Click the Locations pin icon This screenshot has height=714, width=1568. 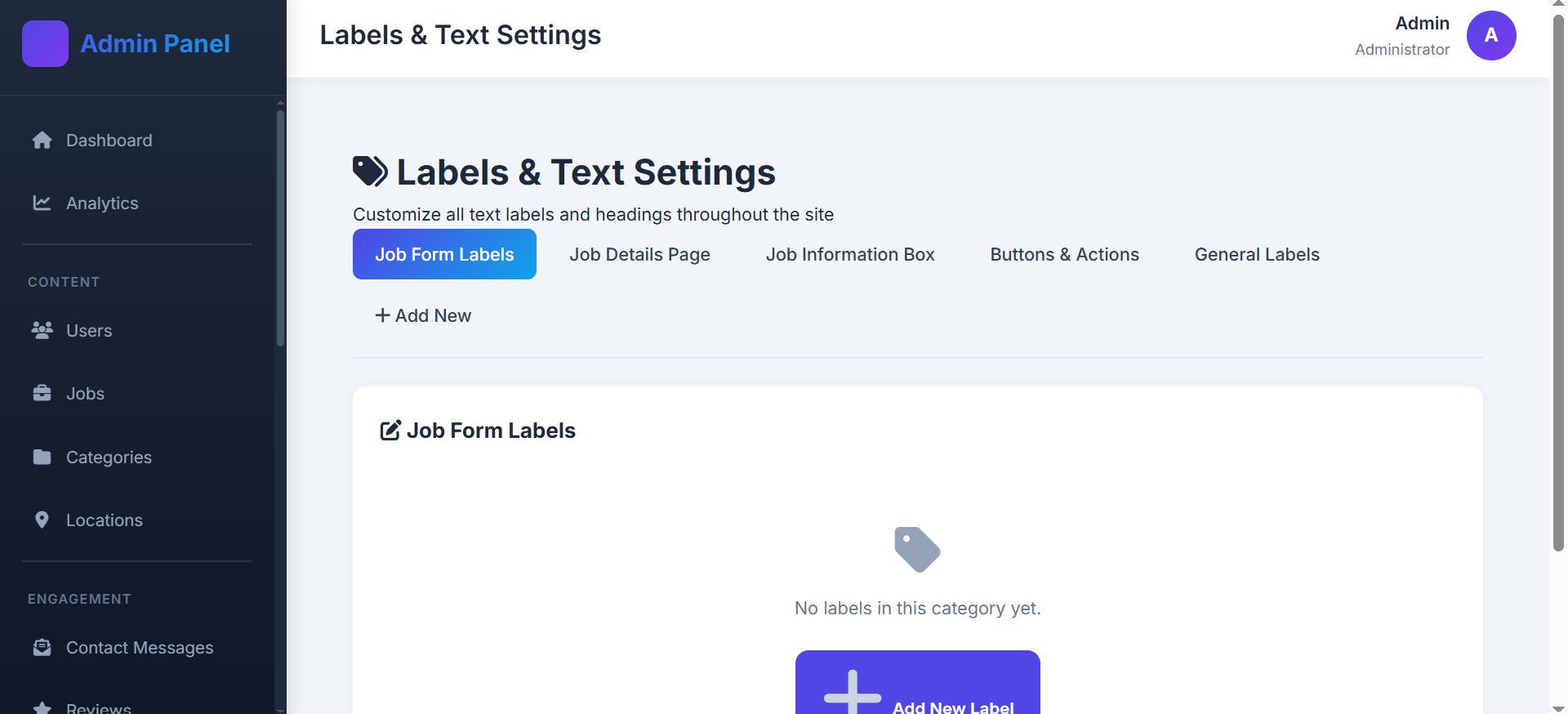(x=42, y=520)
